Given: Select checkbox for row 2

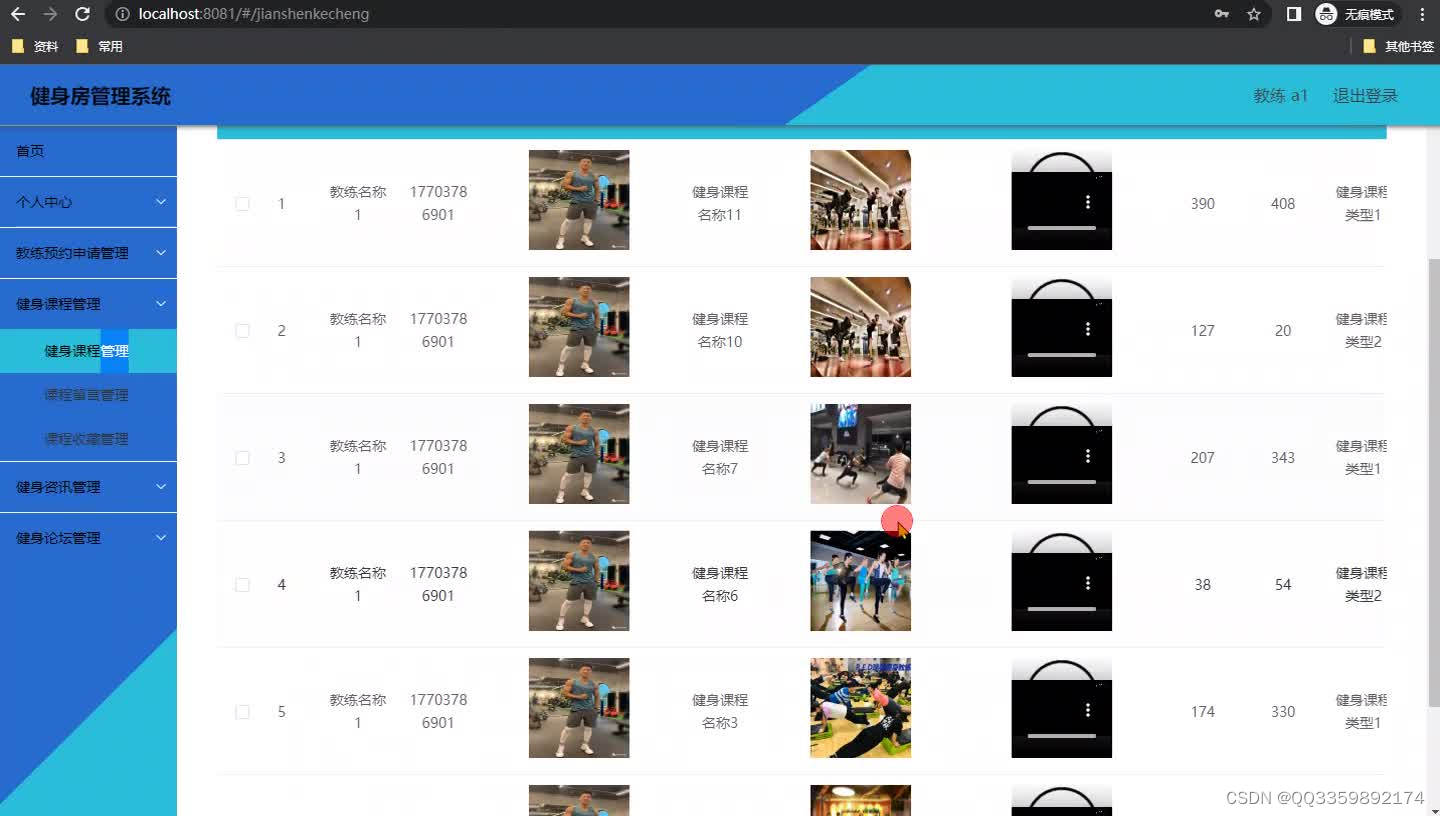Looking at the screenshot, I should [x=242, y=330].
